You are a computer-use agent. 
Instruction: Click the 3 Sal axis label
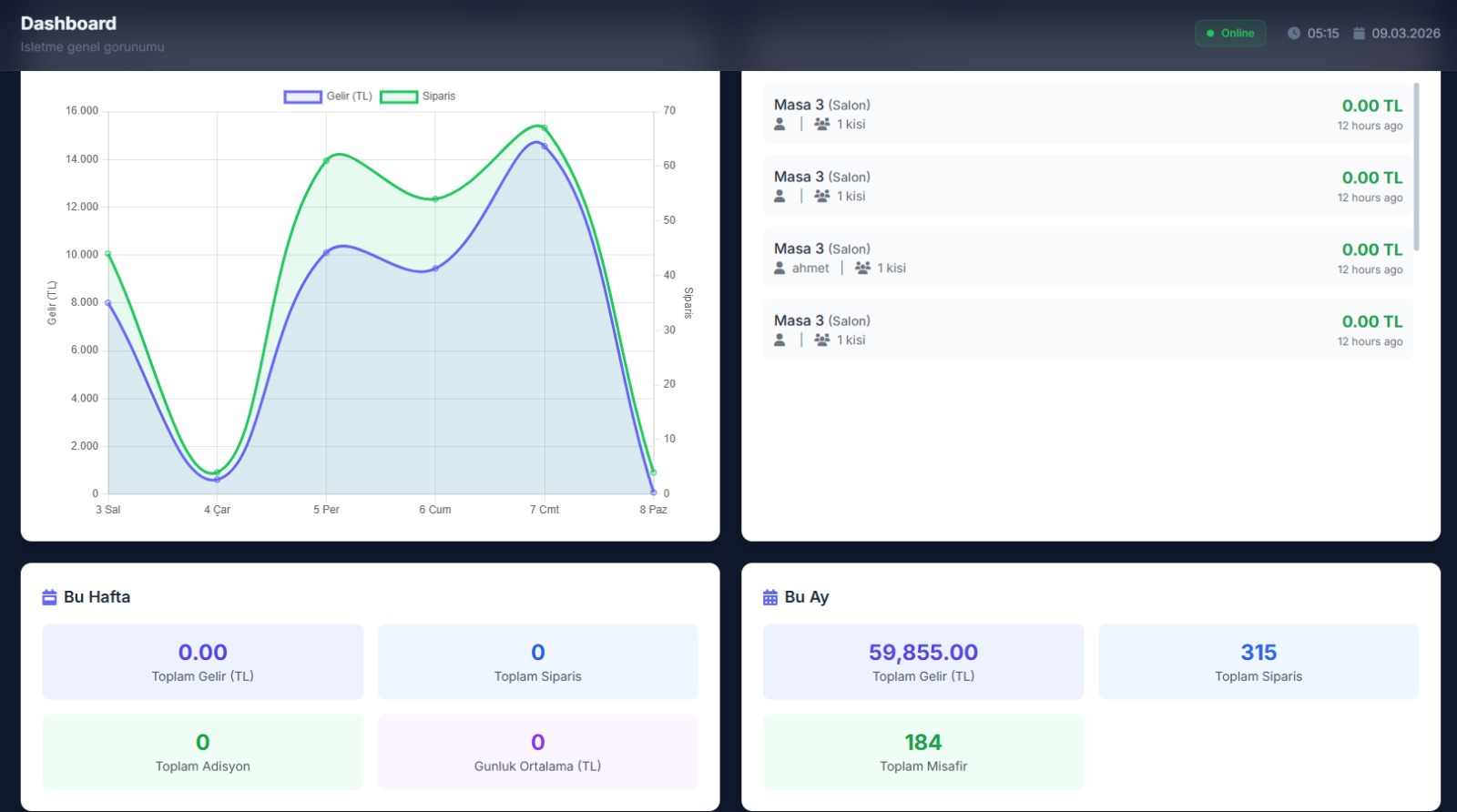coord(108,510)
